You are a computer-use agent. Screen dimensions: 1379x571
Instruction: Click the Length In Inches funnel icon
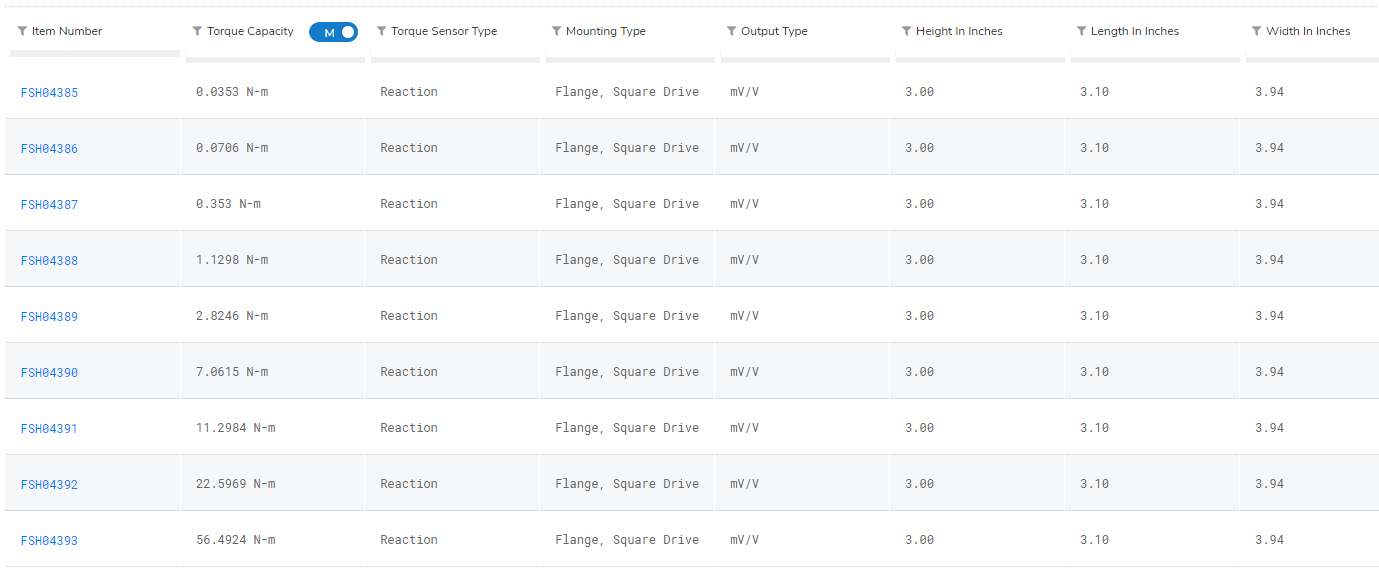(1081, 31)
